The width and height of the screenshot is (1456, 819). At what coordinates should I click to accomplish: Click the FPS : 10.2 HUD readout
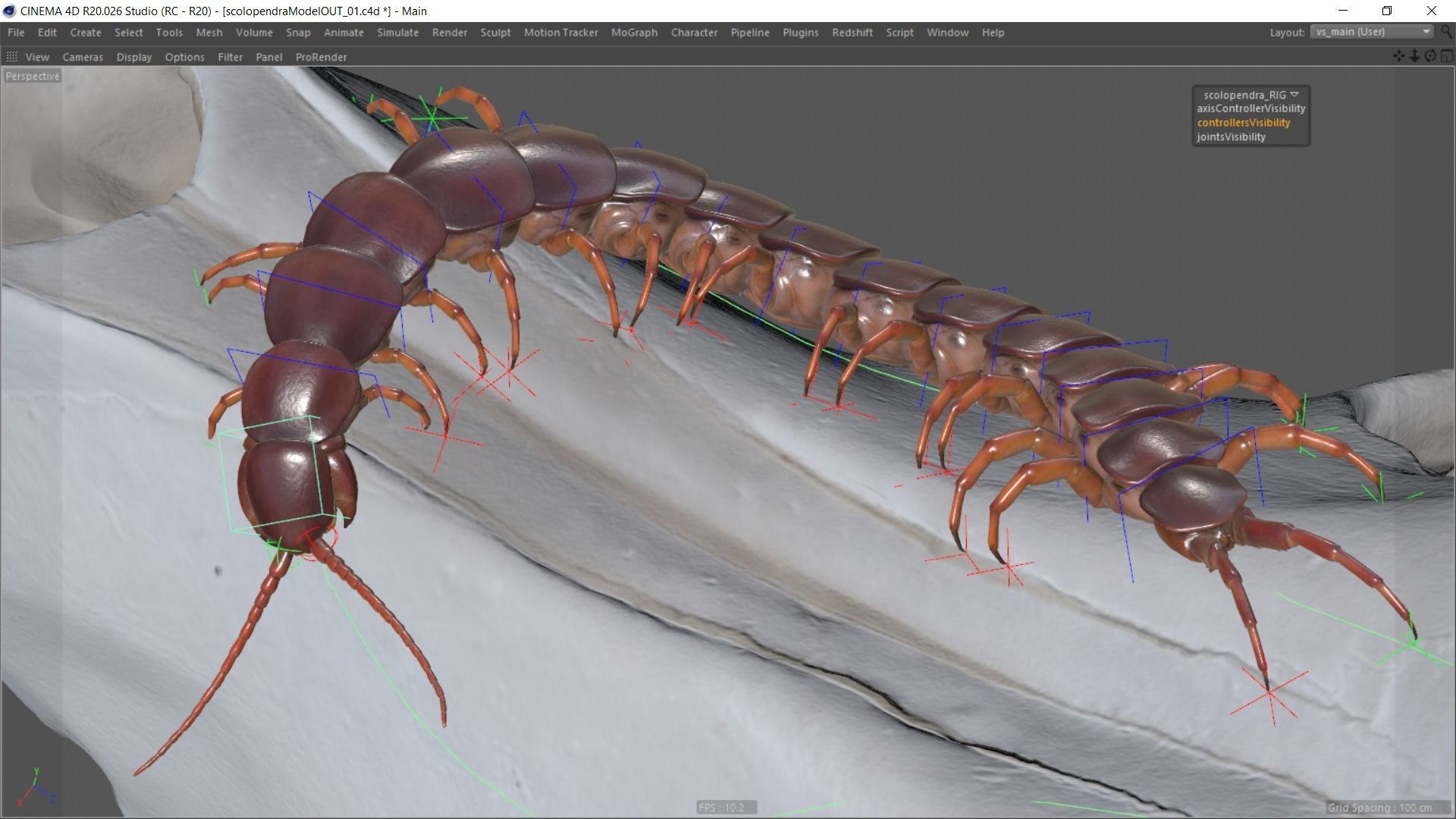pos(726,808)
